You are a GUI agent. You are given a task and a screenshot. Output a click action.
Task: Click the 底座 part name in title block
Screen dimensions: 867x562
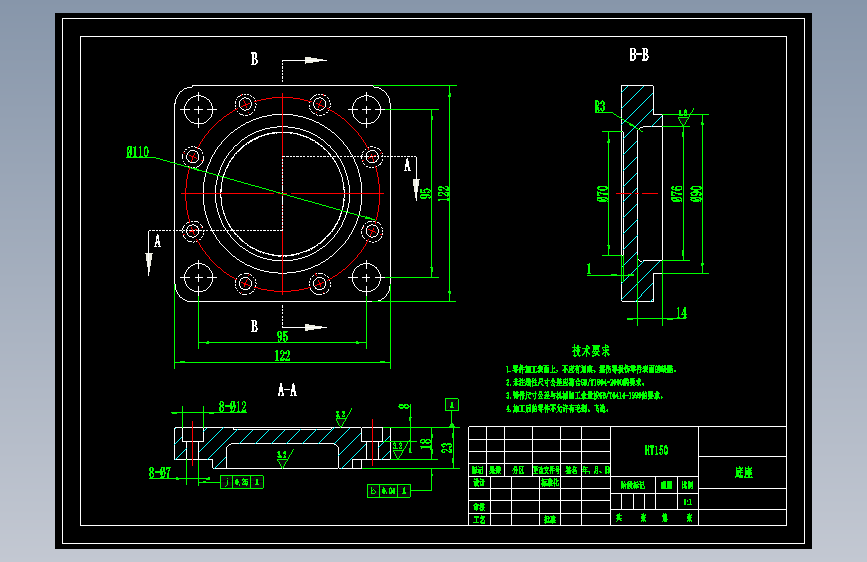click(743, 472)
